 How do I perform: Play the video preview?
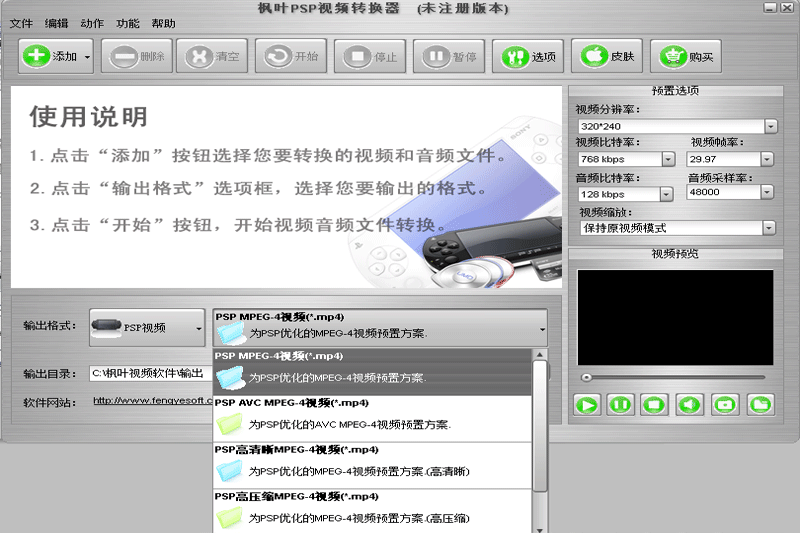[586, 405]
